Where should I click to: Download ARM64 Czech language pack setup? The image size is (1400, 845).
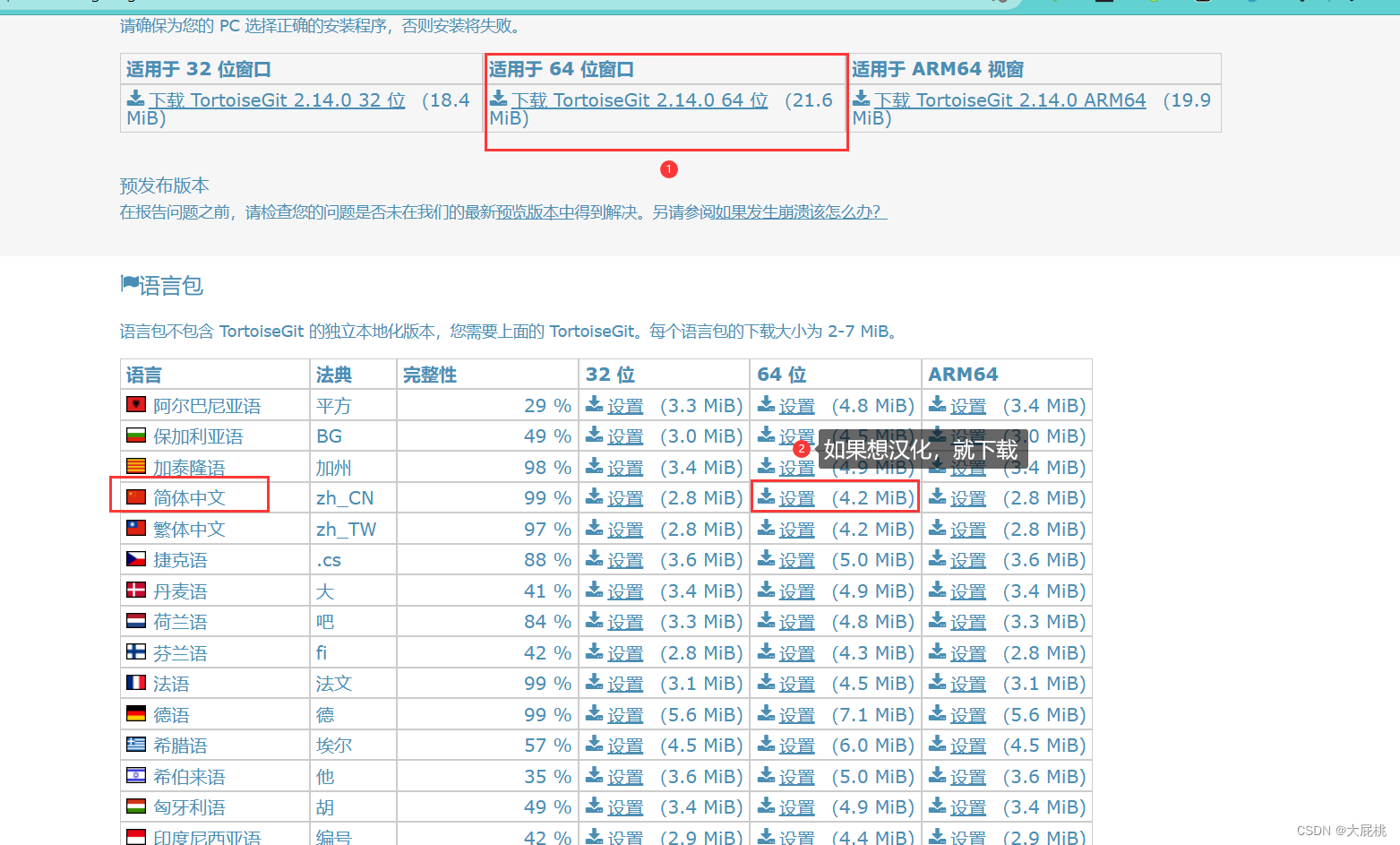click(967, 560)
